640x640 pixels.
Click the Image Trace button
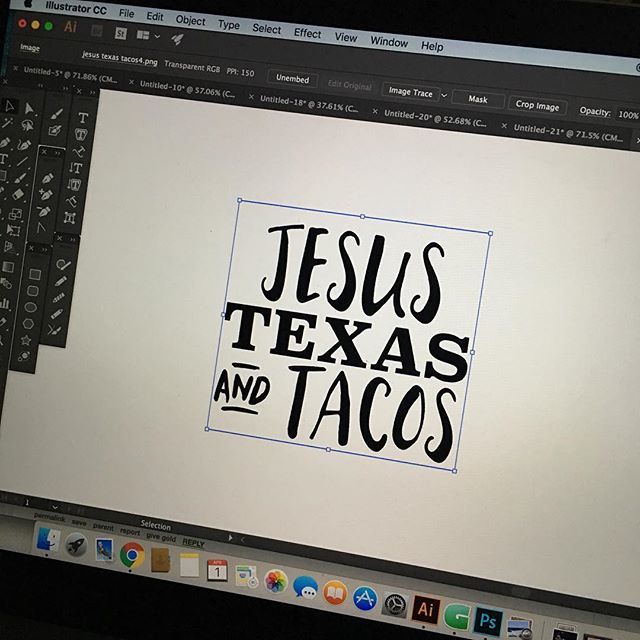410,92
